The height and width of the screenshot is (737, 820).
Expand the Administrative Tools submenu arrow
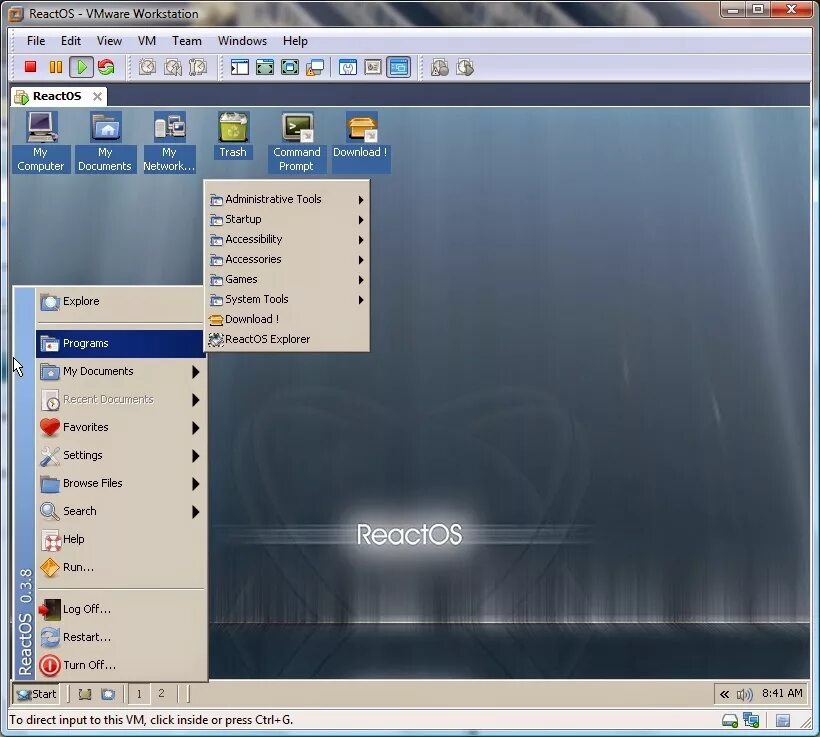click(x=361, y=200)
